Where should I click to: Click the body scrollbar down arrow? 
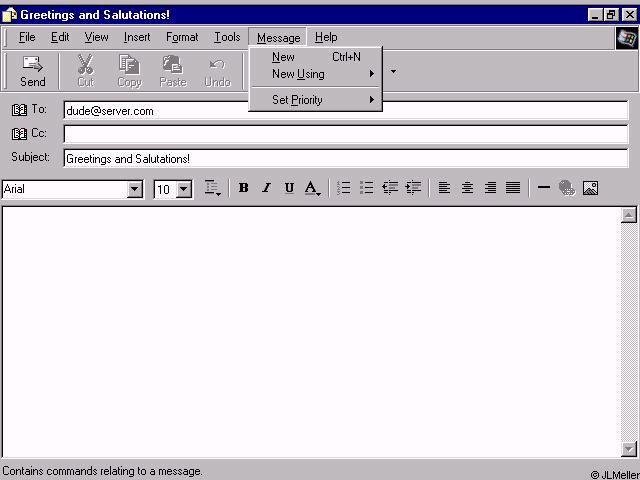[x=629, y=449]
